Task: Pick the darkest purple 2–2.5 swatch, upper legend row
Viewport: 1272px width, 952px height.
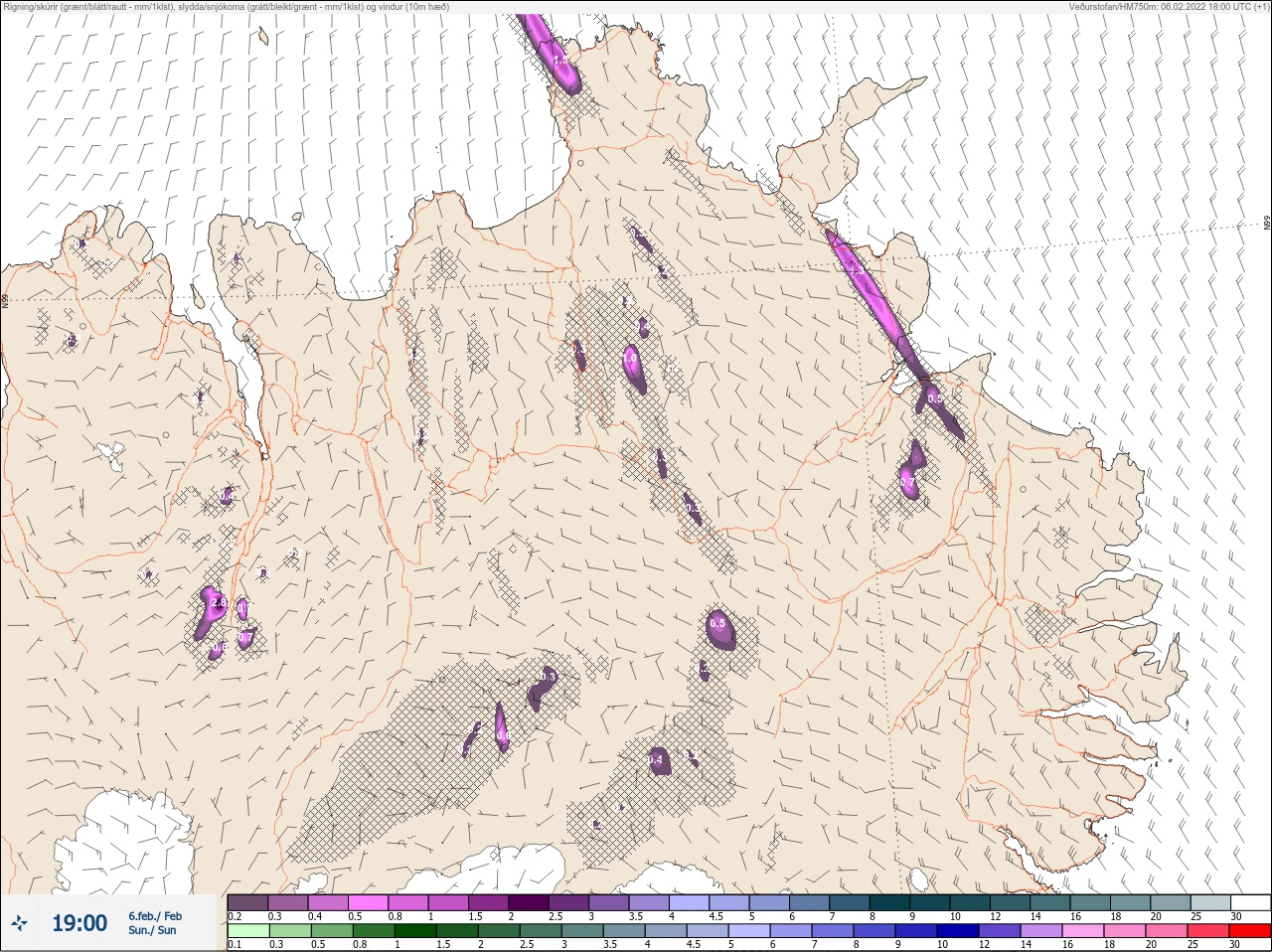Action: [x=529, y=902]
